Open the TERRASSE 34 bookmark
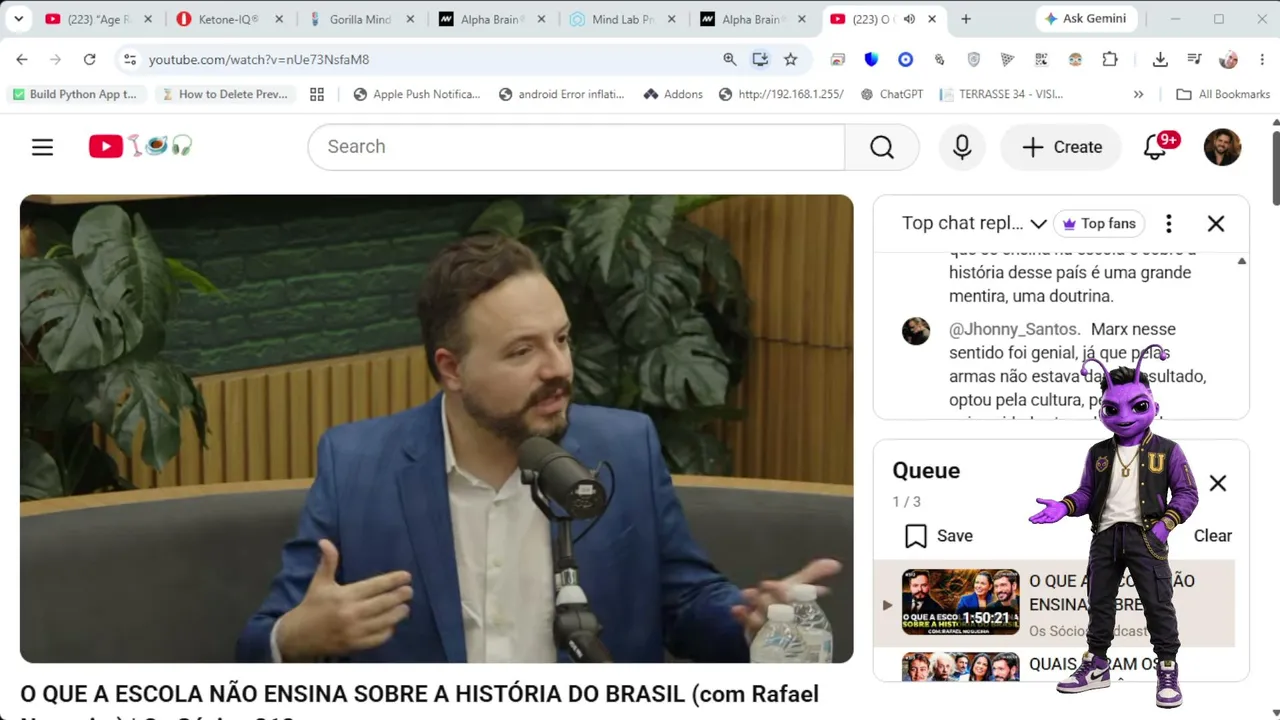The image size is (1280, 720). (1001, 94)
